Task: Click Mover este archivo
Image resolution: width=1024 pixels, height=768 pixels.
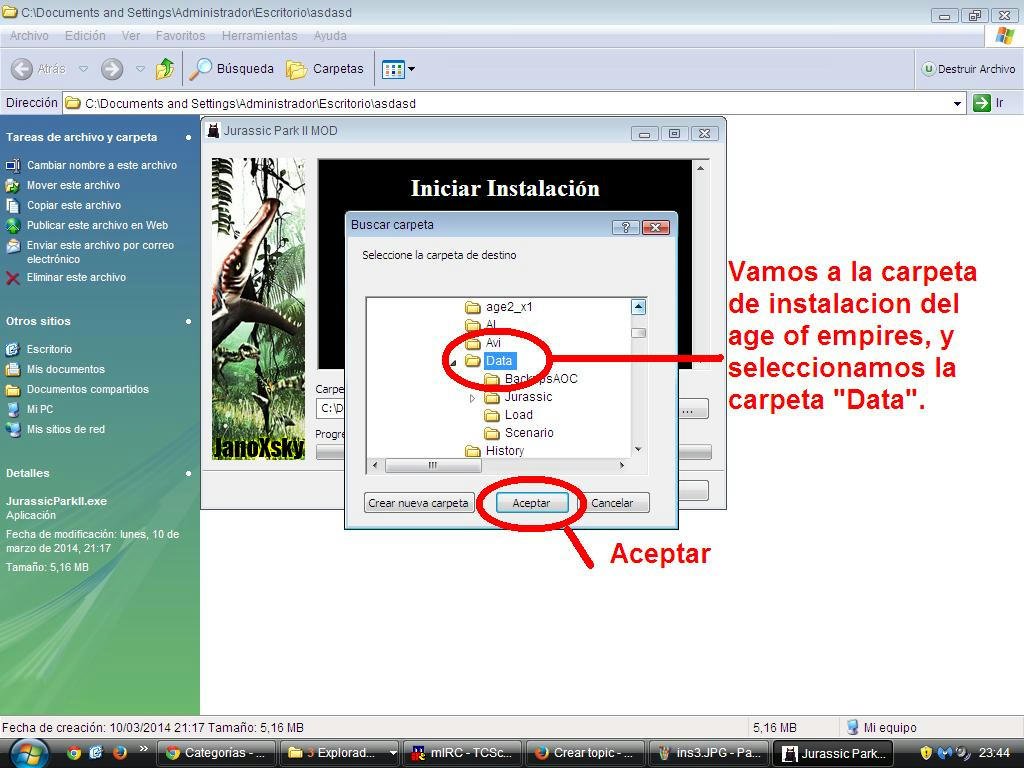Action: point(73,185)
